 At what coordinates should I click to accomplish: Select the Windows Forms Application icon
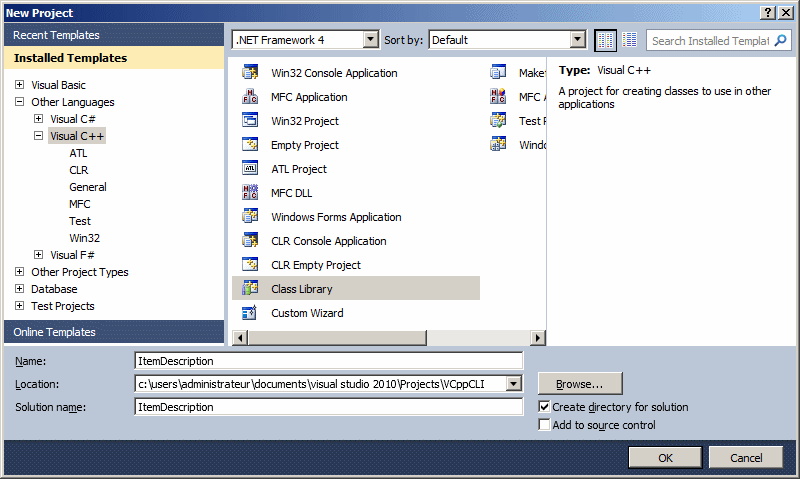click(250, 216)
